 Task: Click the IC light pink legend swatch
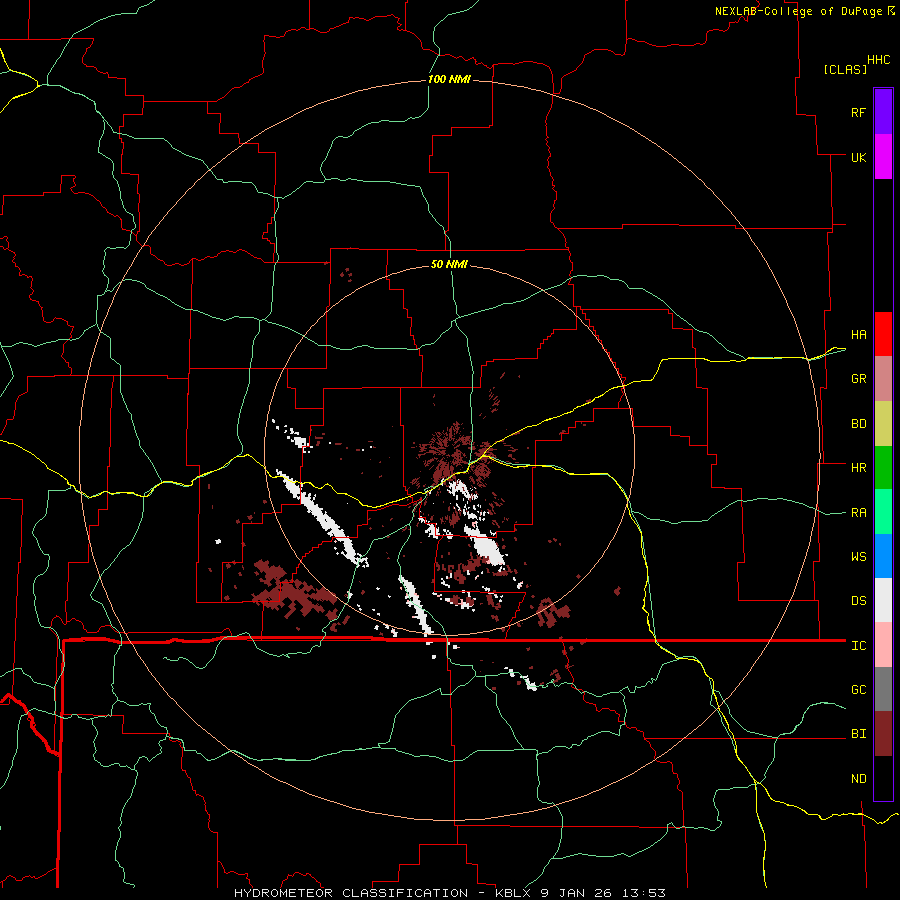tap(883, 645)
